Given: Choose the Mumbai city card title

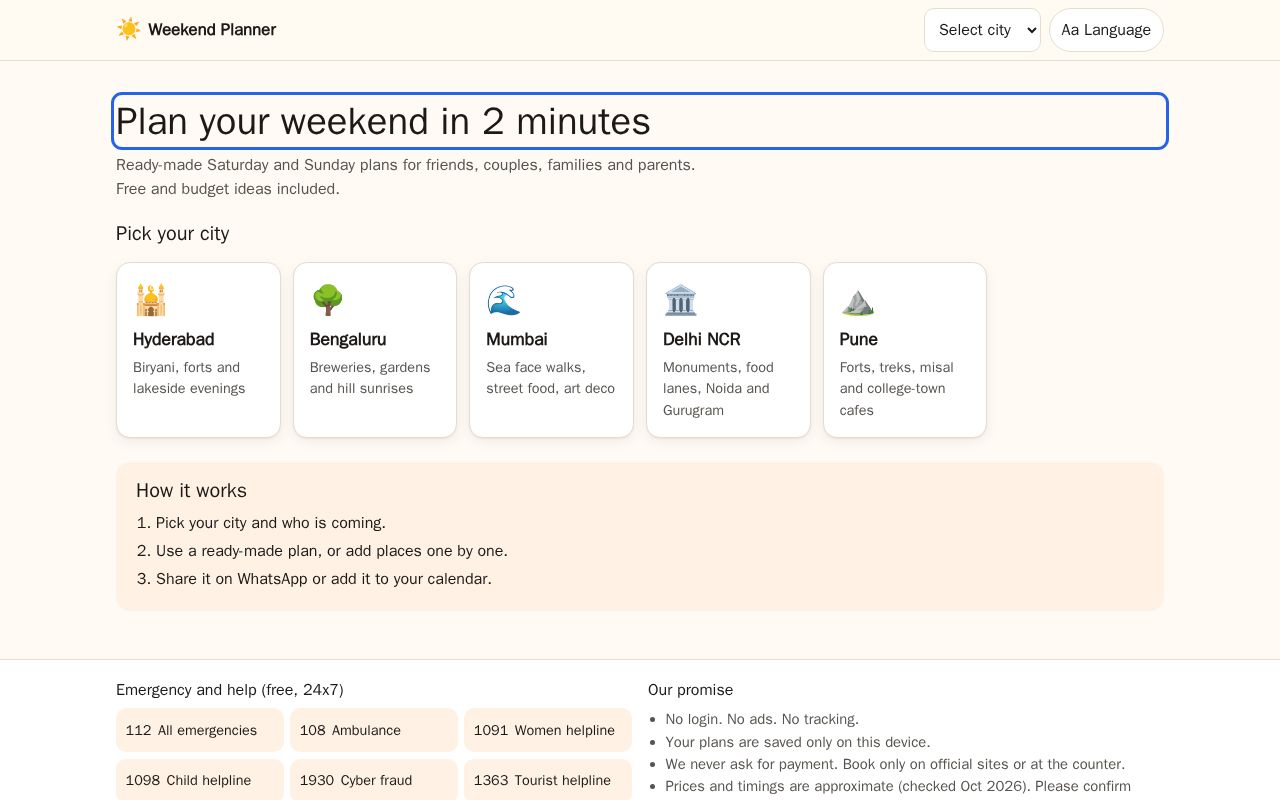Looking at the screenshot, I should (x=517, y=340).
